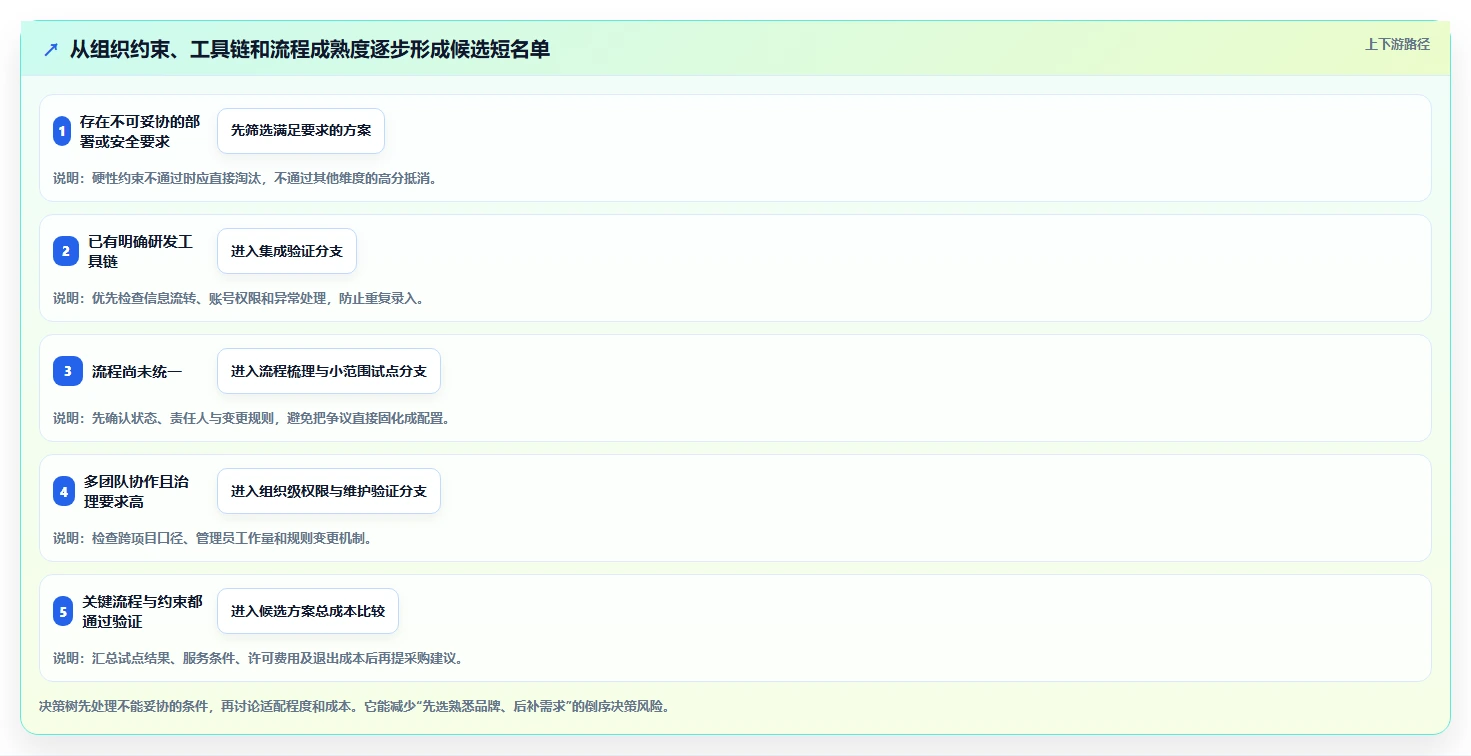The width and height of the screenshot is (1471, 756).
Task: Click the step 4 number badge
Action: (64, 491)
